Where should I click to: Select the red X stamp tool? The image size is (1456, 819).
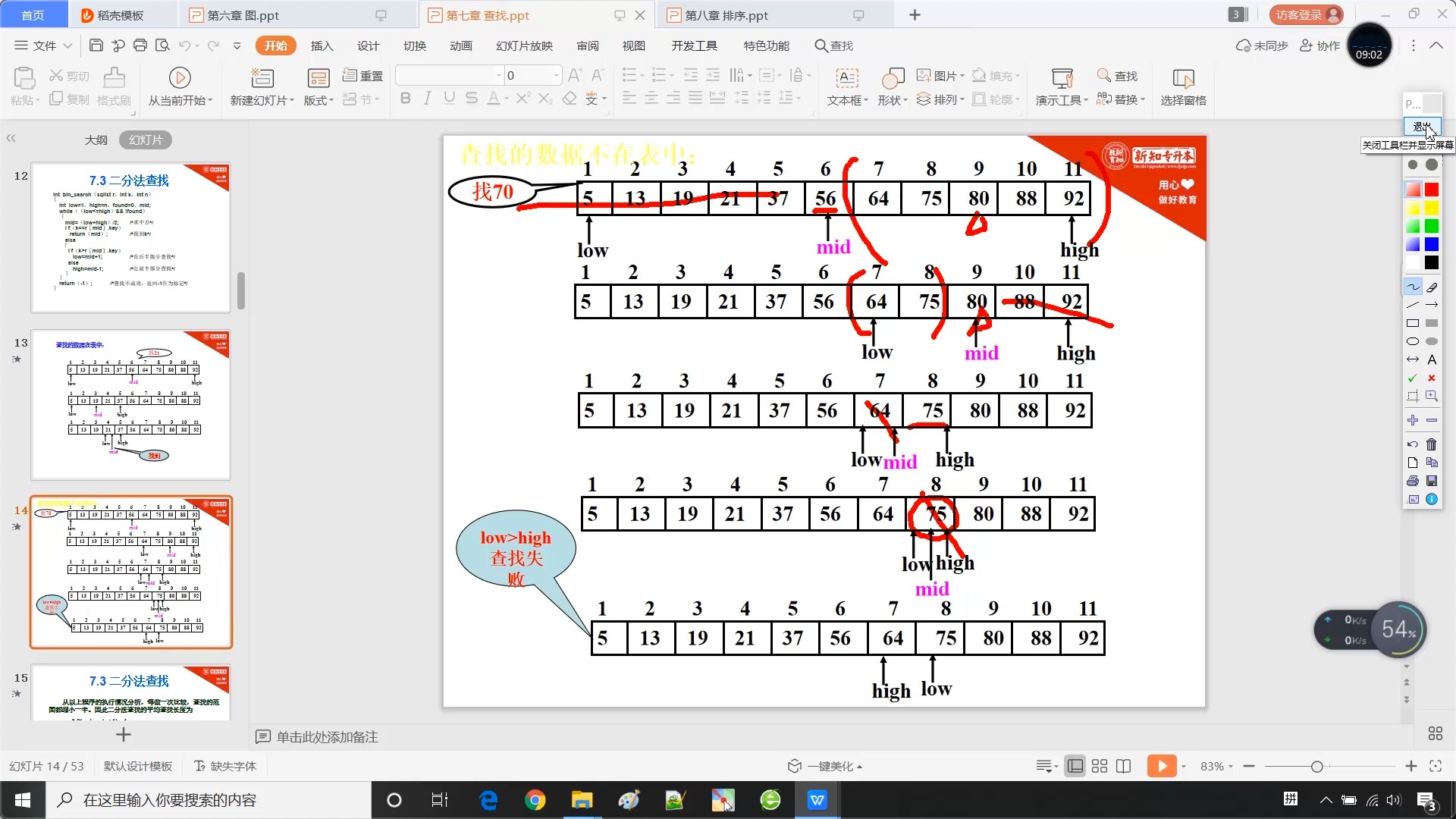(x=1432, y=378)
